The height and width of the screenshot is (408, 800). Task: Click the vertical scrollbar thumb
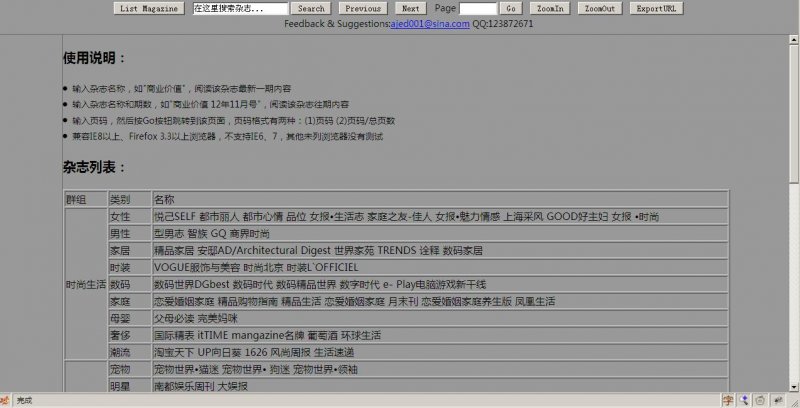793,112
